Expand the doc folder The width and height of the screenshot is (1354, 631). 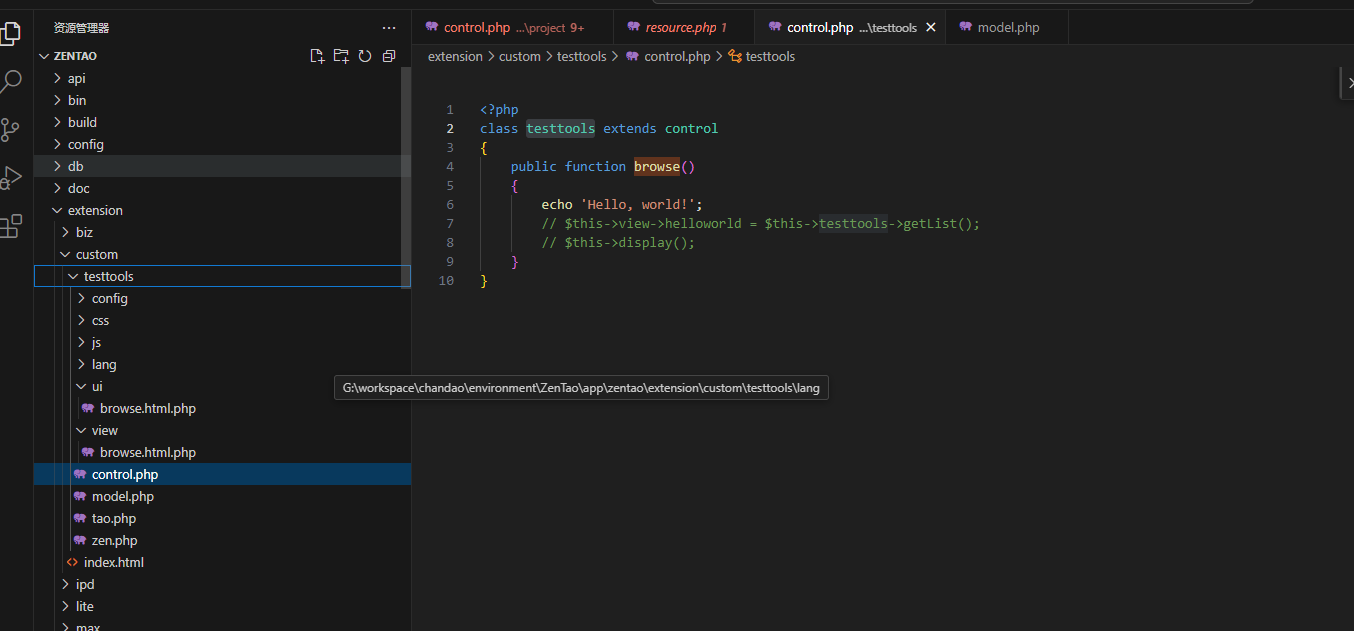point(57,188)
